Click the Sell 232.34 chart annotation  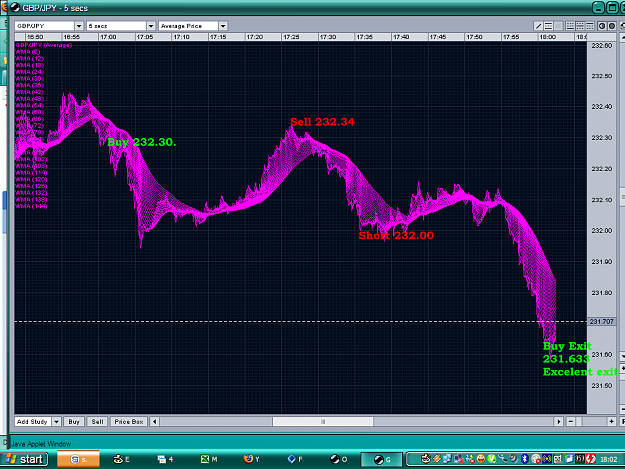click(322, 122)
